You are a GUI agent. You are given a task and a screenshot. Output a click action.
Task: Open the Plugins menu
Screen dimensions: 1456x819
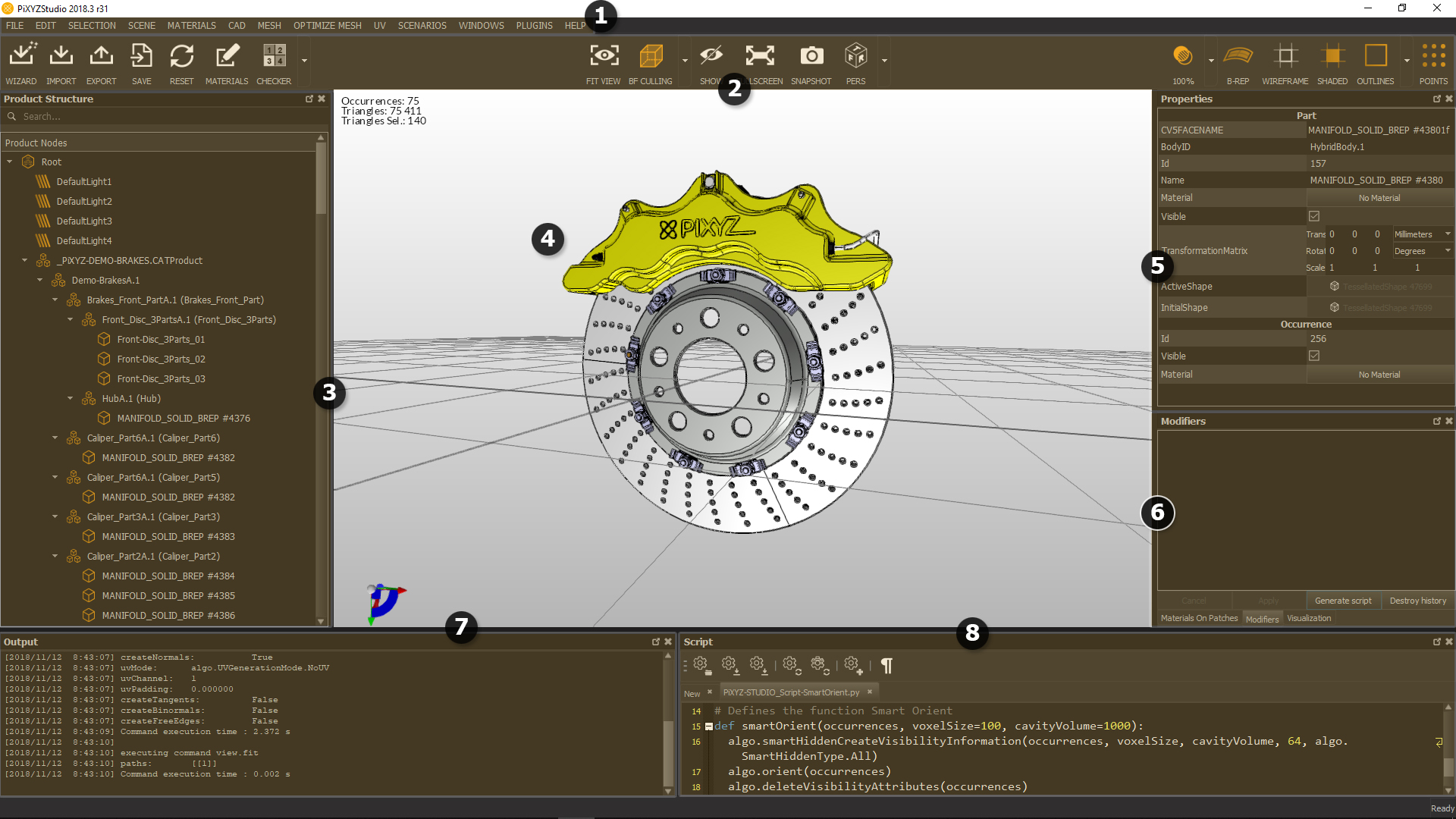534,25
